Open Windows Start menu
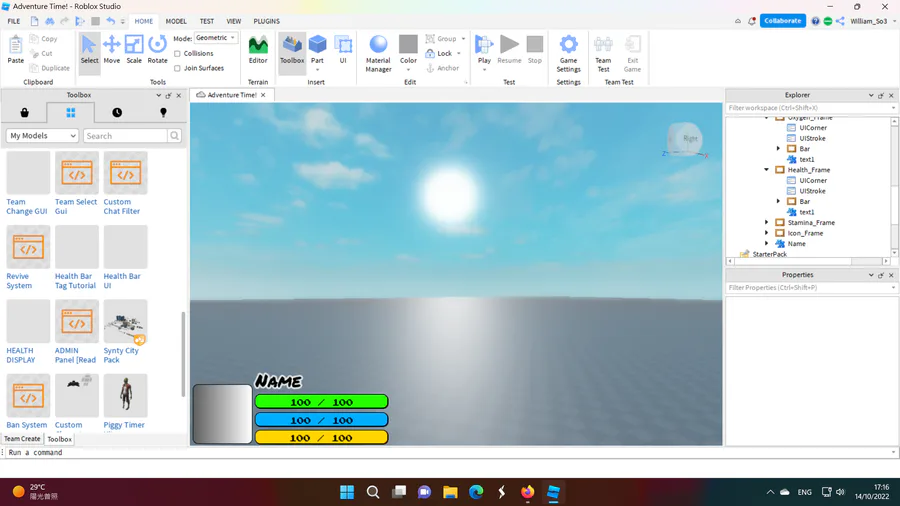 tap(347, 492)
